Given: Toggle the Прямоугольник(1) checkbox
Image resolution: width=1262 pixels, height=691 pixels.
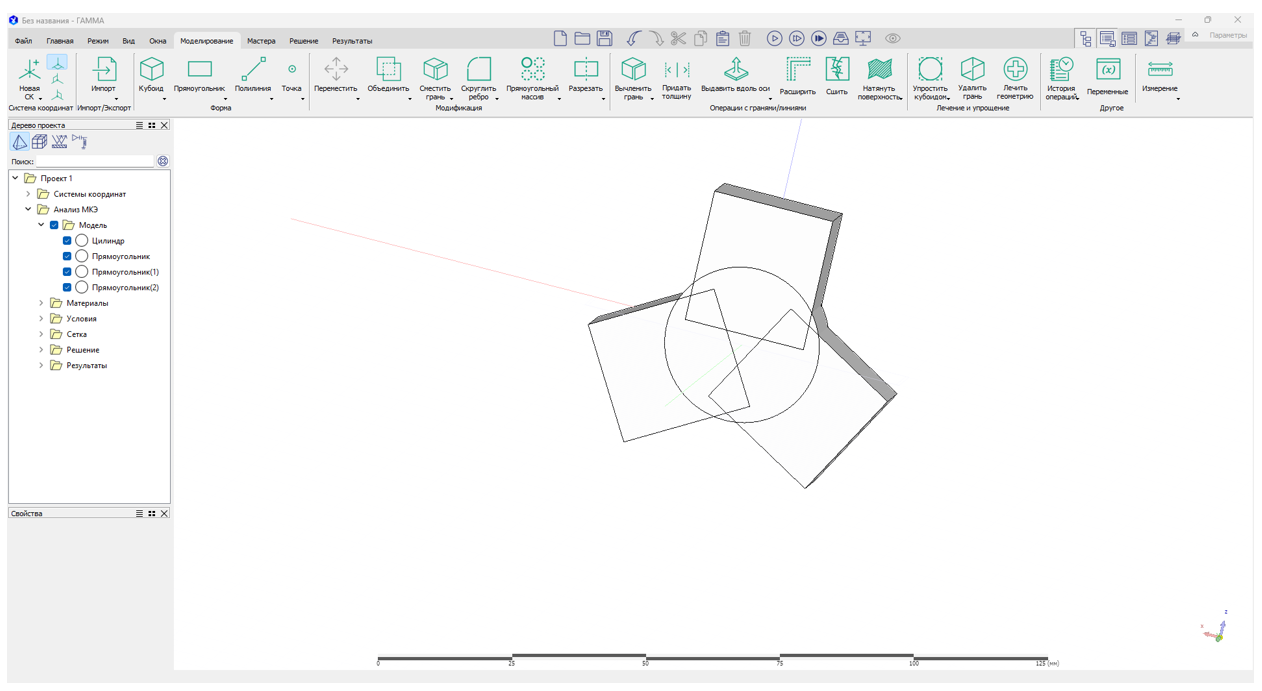Looking at the screenshot, I should (67, 272).
